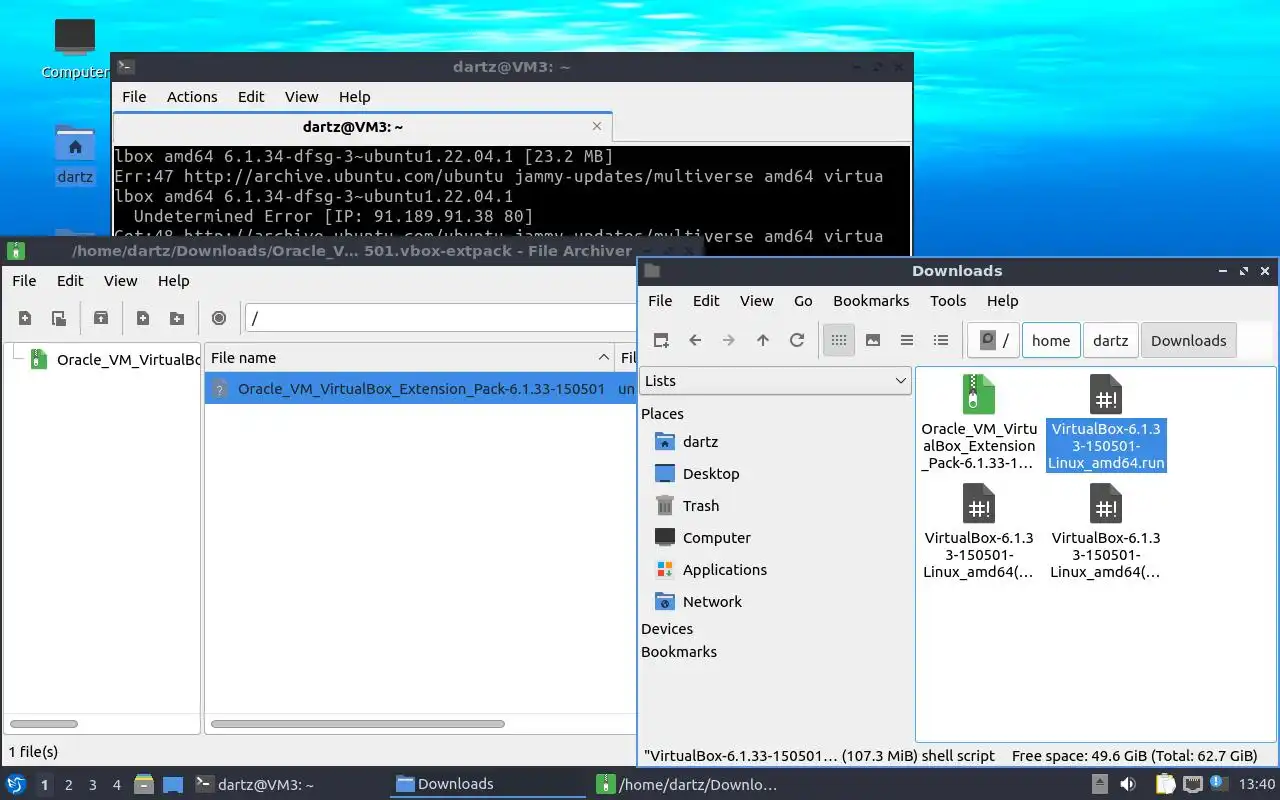Open the Actions menu in terminal
This screenshot has height=800, width=1280.
coord(192,97)
